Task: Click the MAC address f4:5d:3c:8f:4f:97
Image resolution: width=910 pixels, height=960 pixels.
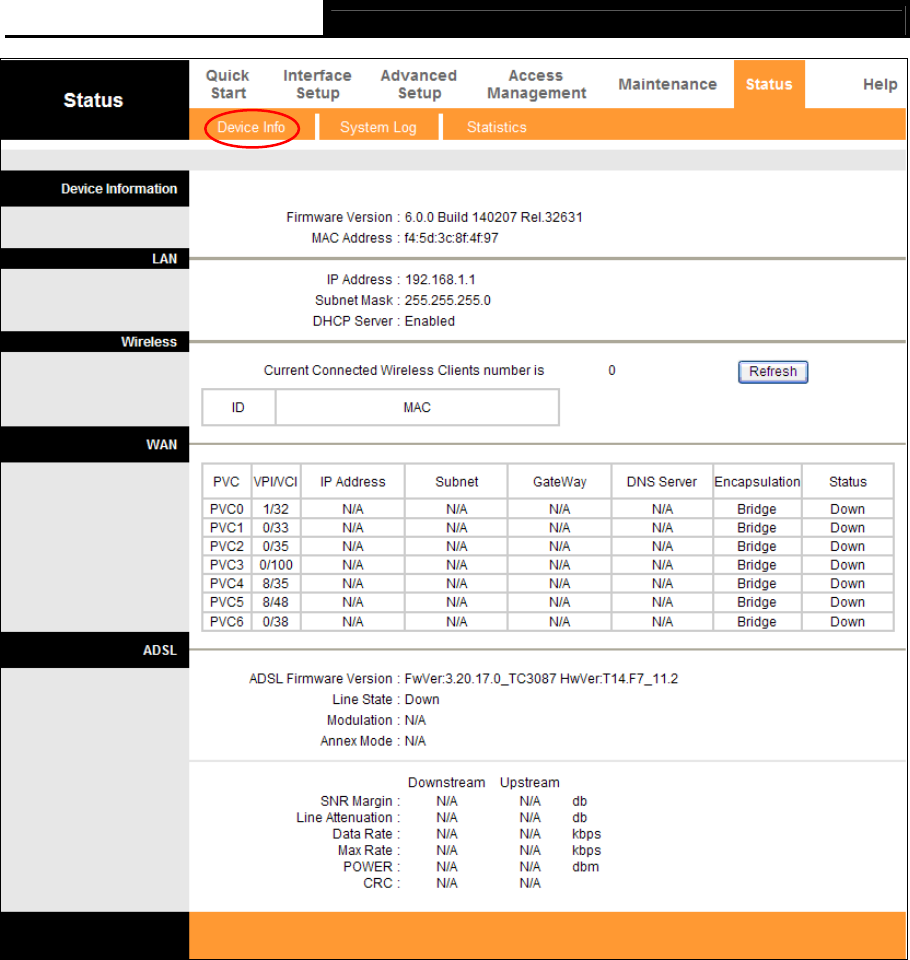Action: (x=451, y=238)
